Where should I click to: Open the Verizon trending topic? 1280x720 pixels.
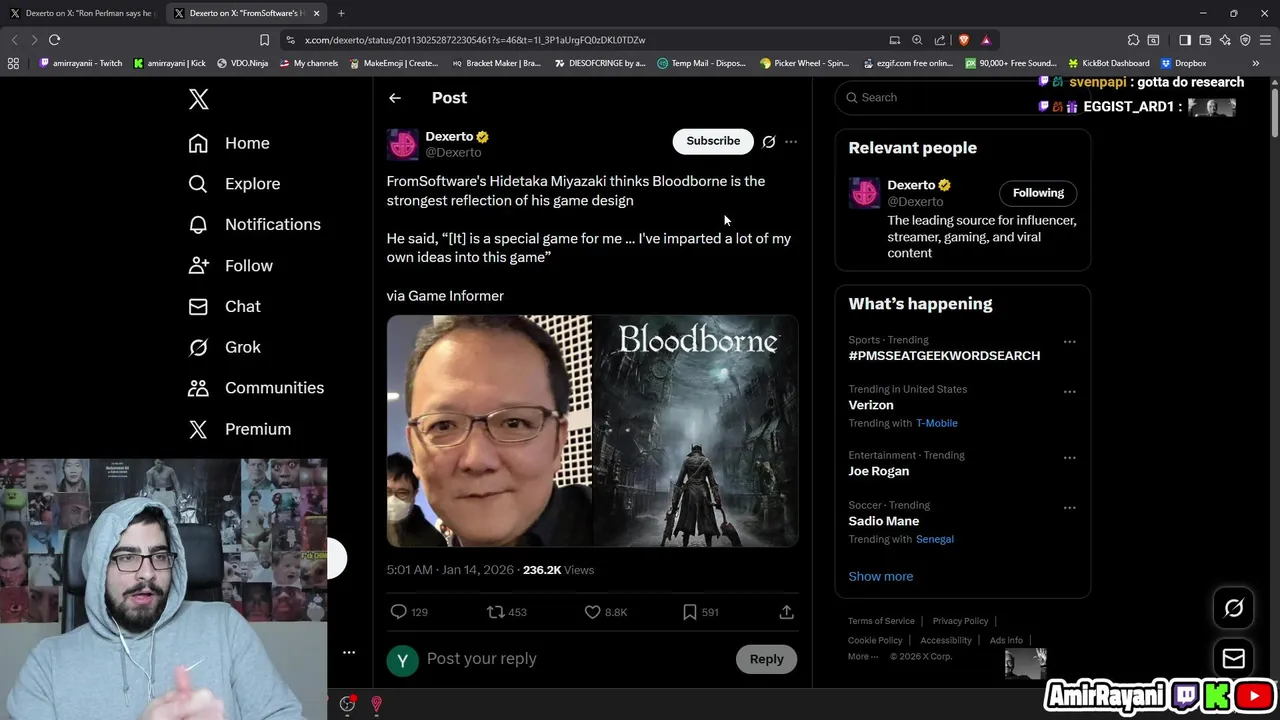tap(871, 405)
